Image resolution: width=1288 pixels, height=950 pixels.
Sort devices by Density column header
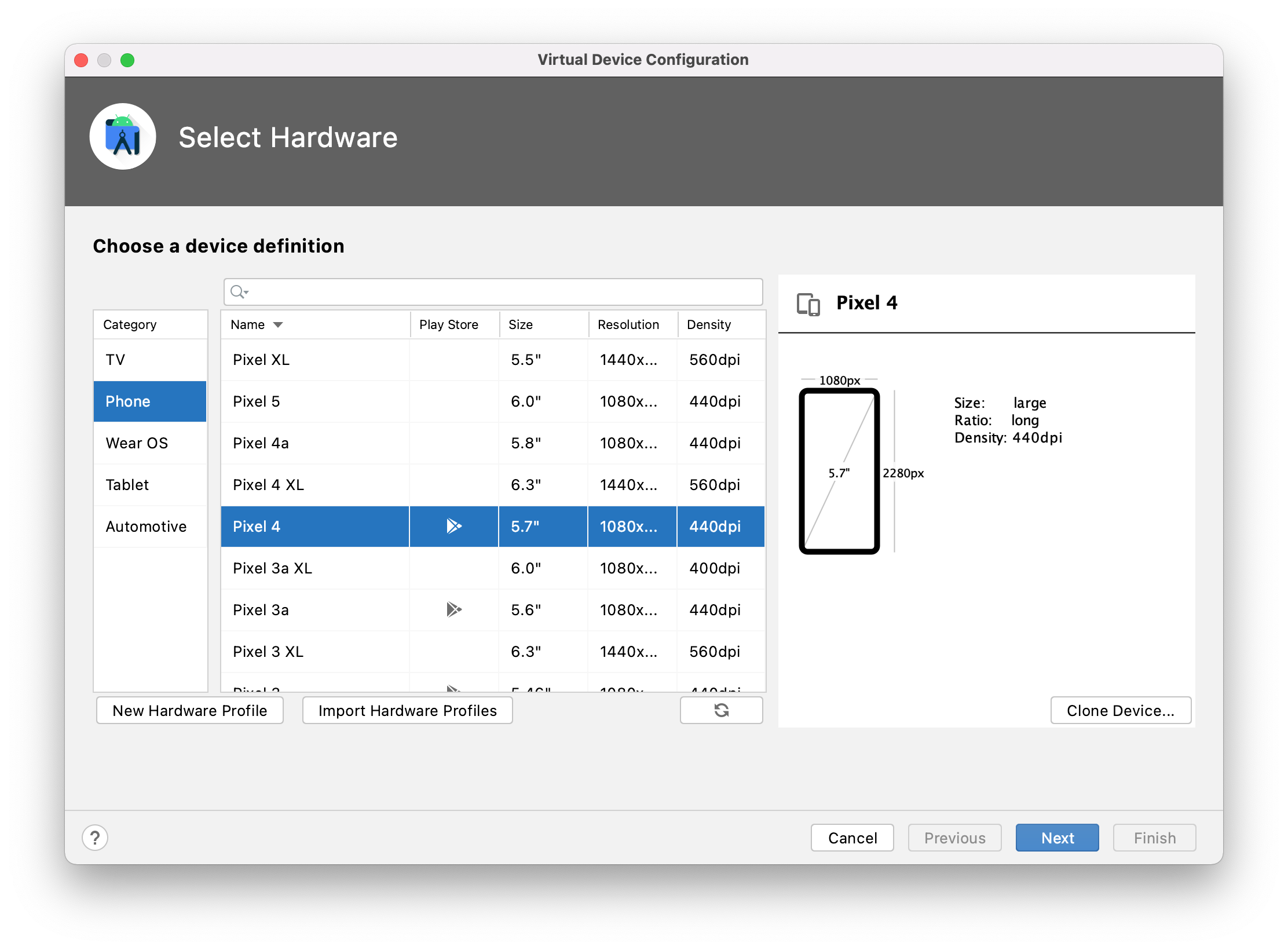click(709, 325)
